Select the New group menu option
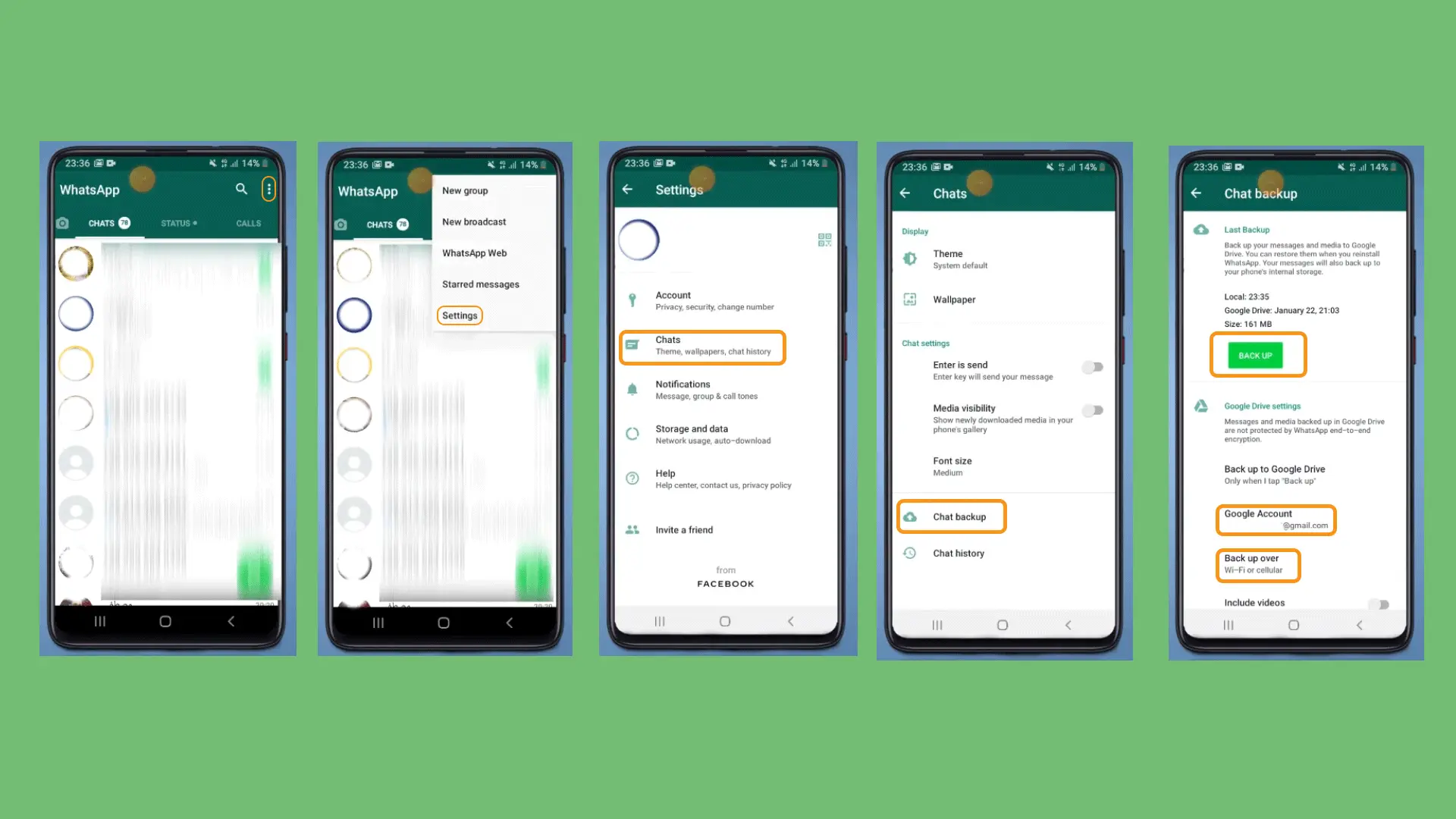 click(x=465, y=190)
